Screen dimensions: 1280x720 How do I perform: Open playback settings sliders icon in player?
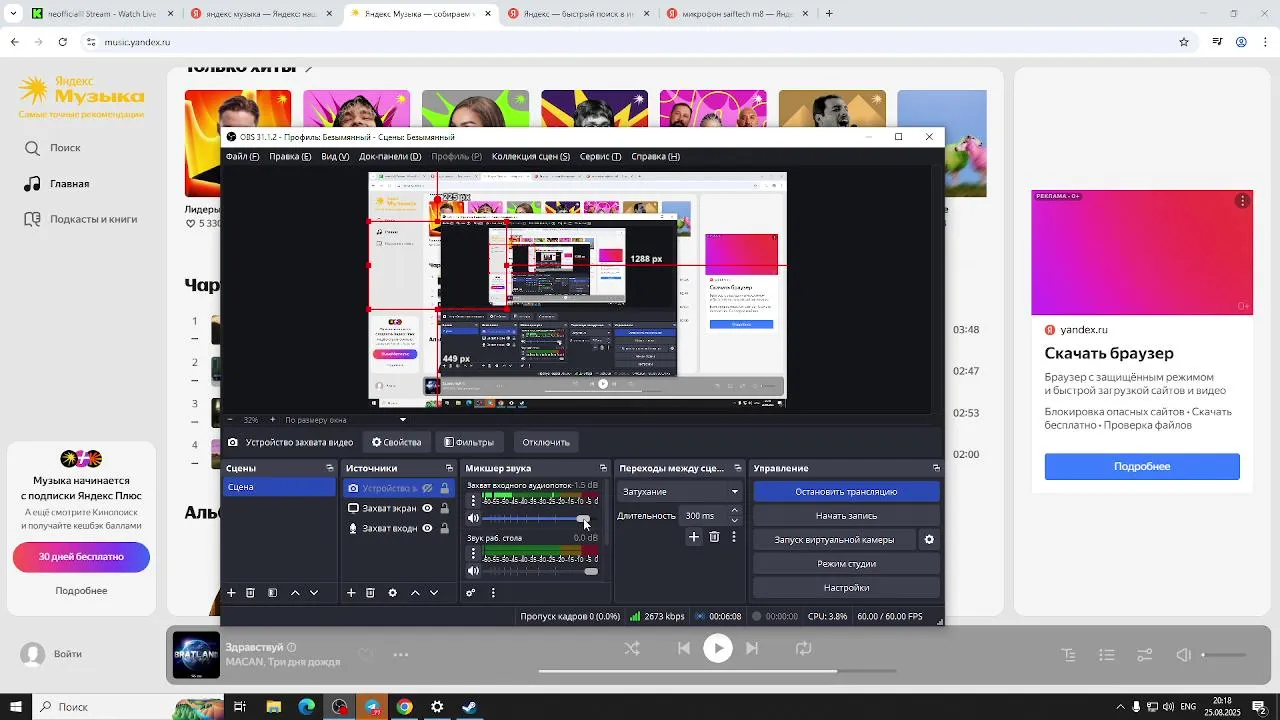click(x=1145, y=655)
